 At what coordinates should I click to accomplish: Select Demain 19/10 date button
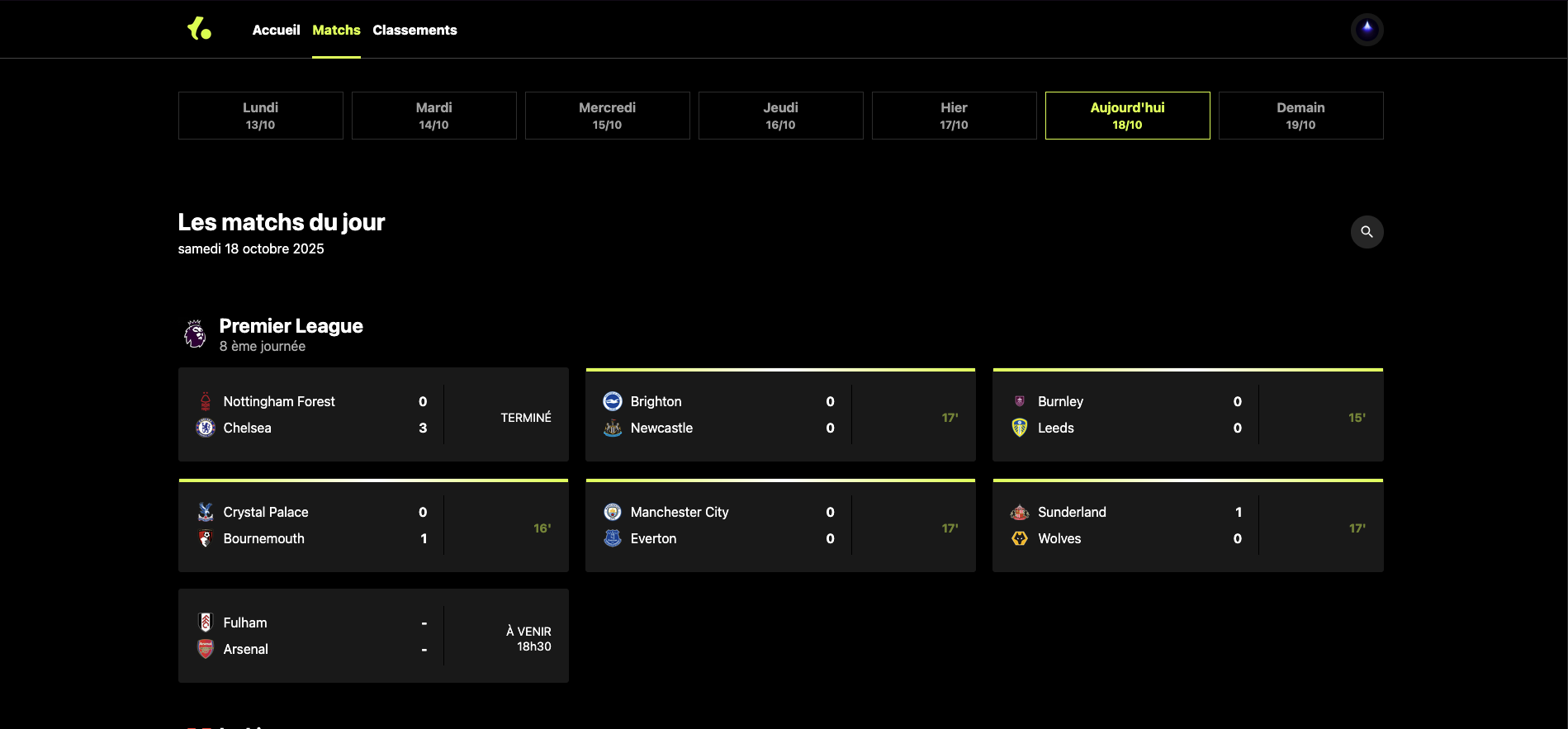[1300, 116]
